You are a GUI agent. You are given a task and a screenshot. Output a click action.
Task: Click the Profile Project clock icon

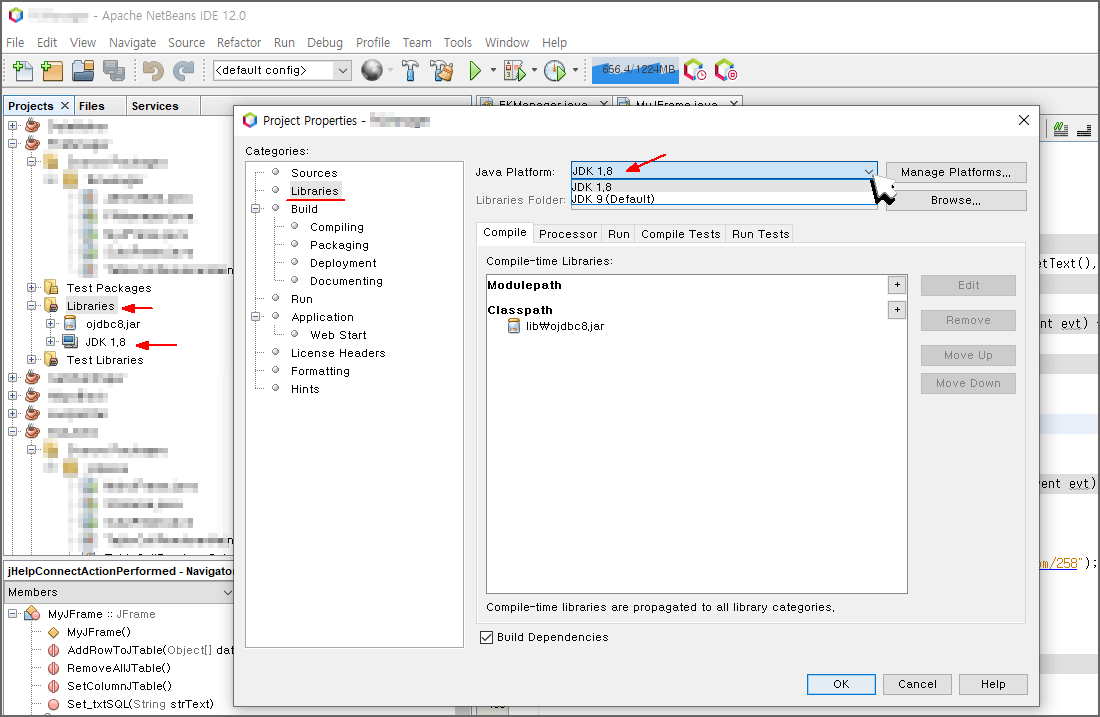click(555, 70)
